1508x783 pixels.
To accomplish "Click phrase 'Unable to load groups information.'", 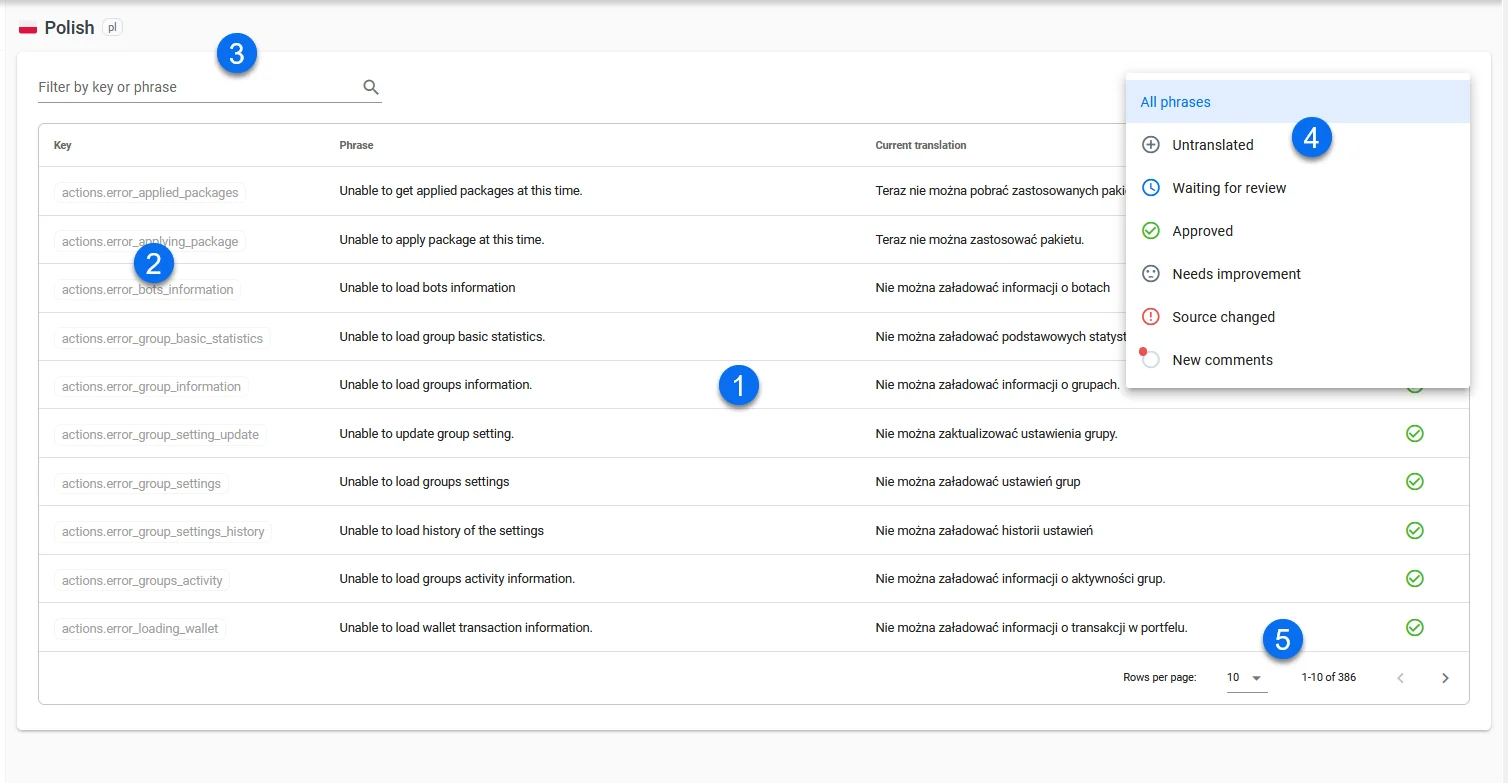I will [436, 384].
